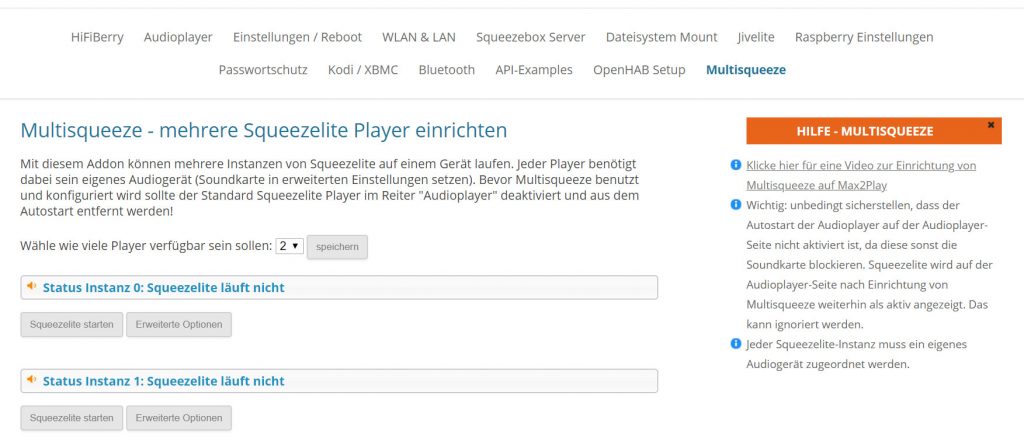Open the Bluetooth tab

pos(447,70)
